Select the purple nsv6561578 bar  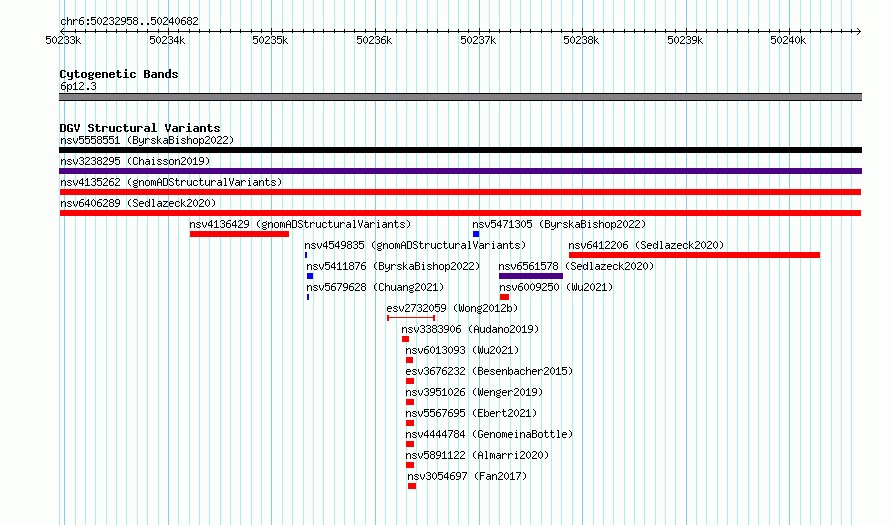(x=531, y=276)
